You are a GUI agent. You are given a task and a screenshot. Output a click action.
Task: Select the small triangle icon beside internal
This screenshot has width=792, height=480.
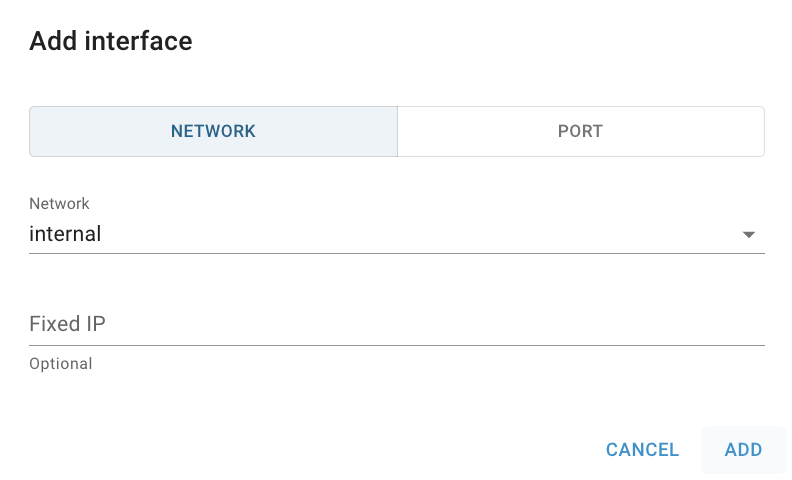pos(748,235)
